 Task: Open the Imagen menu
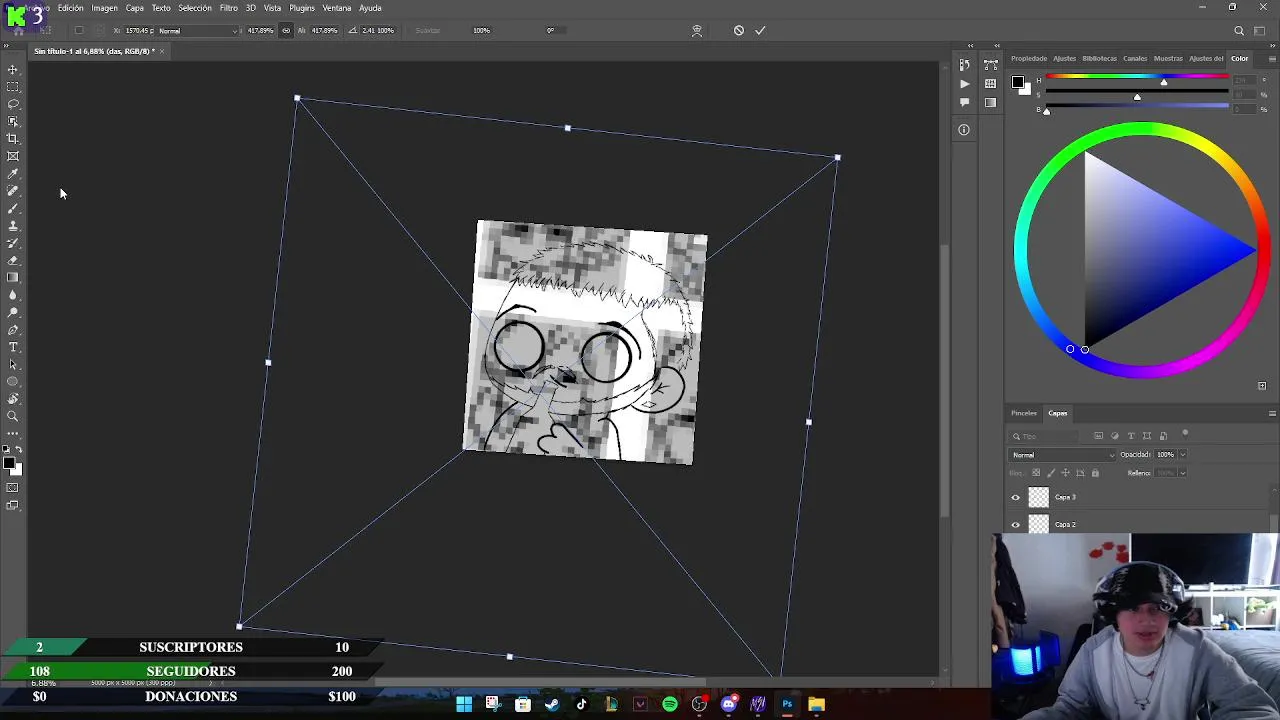(105, 8)
